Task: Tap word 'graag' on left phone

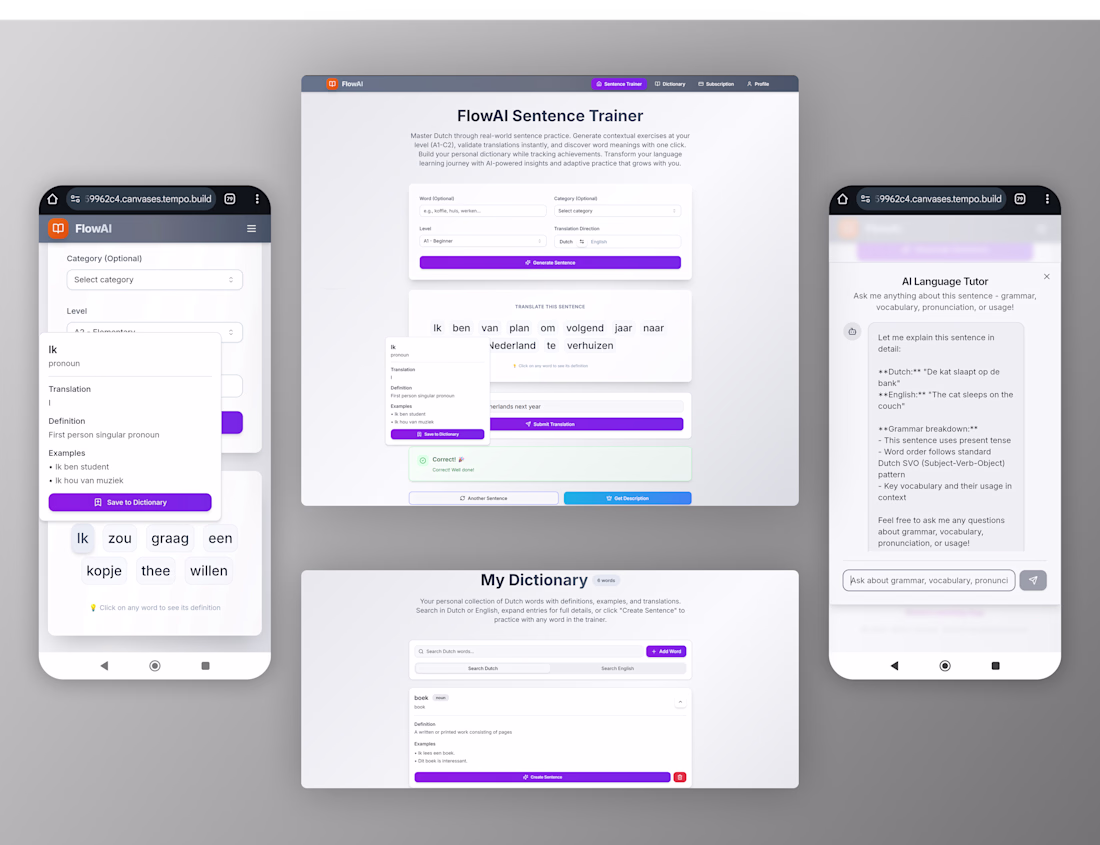Action: pos(170,539)
